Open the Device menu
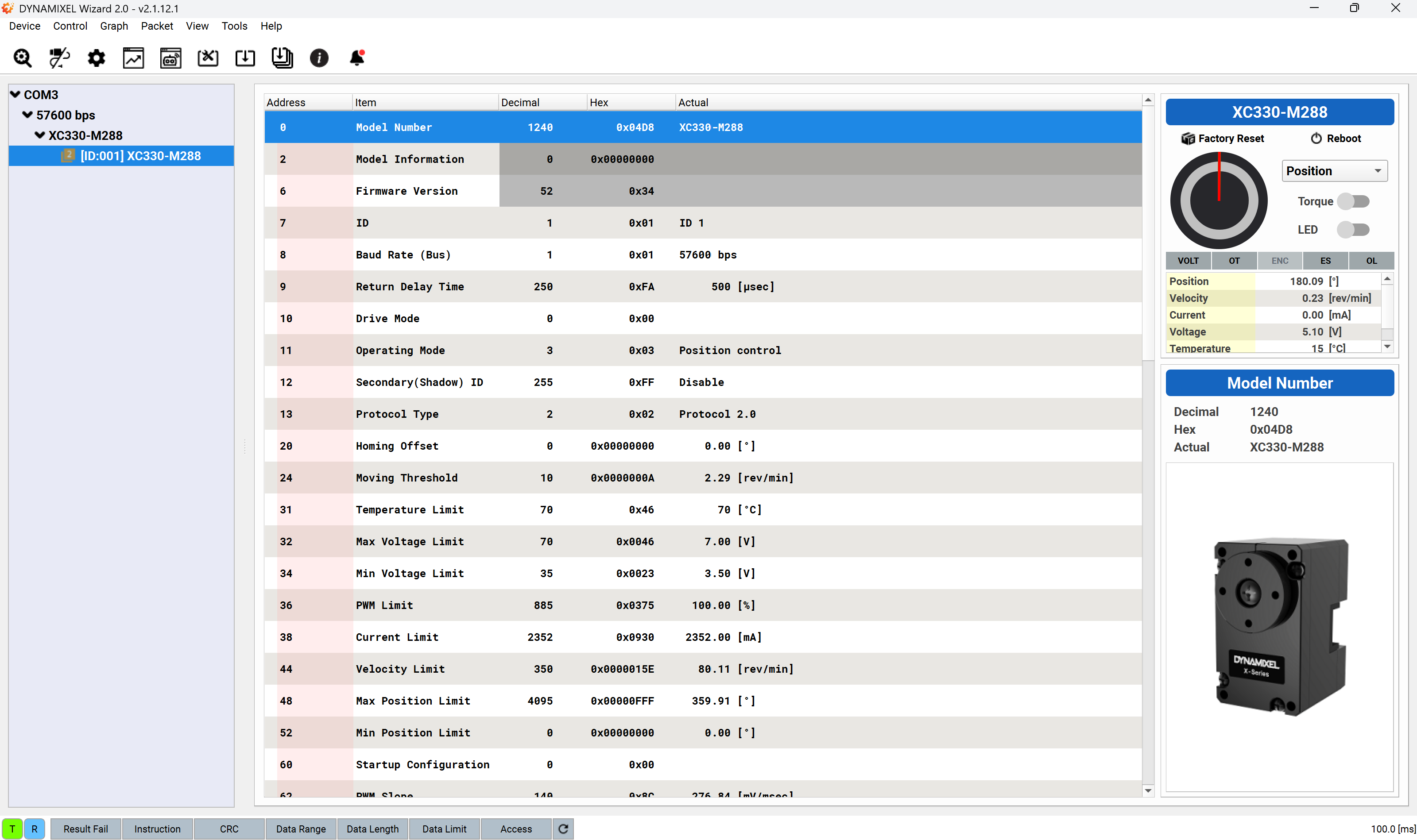The width and height of the screenshot is (1417, 840). point(24,26)
